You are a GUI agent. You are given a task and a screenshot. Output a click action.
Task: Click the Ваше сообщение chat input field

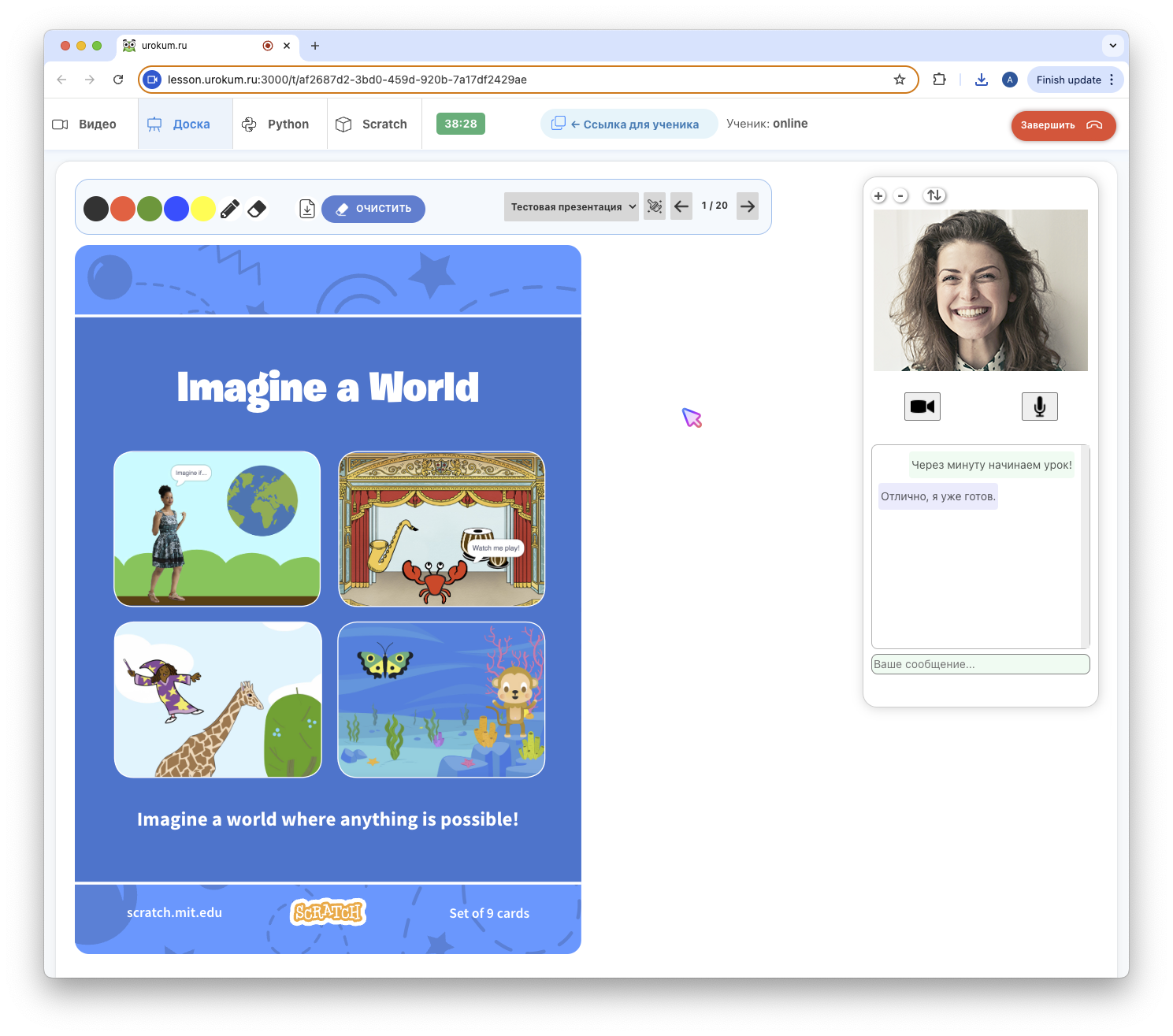click(980, 664)
